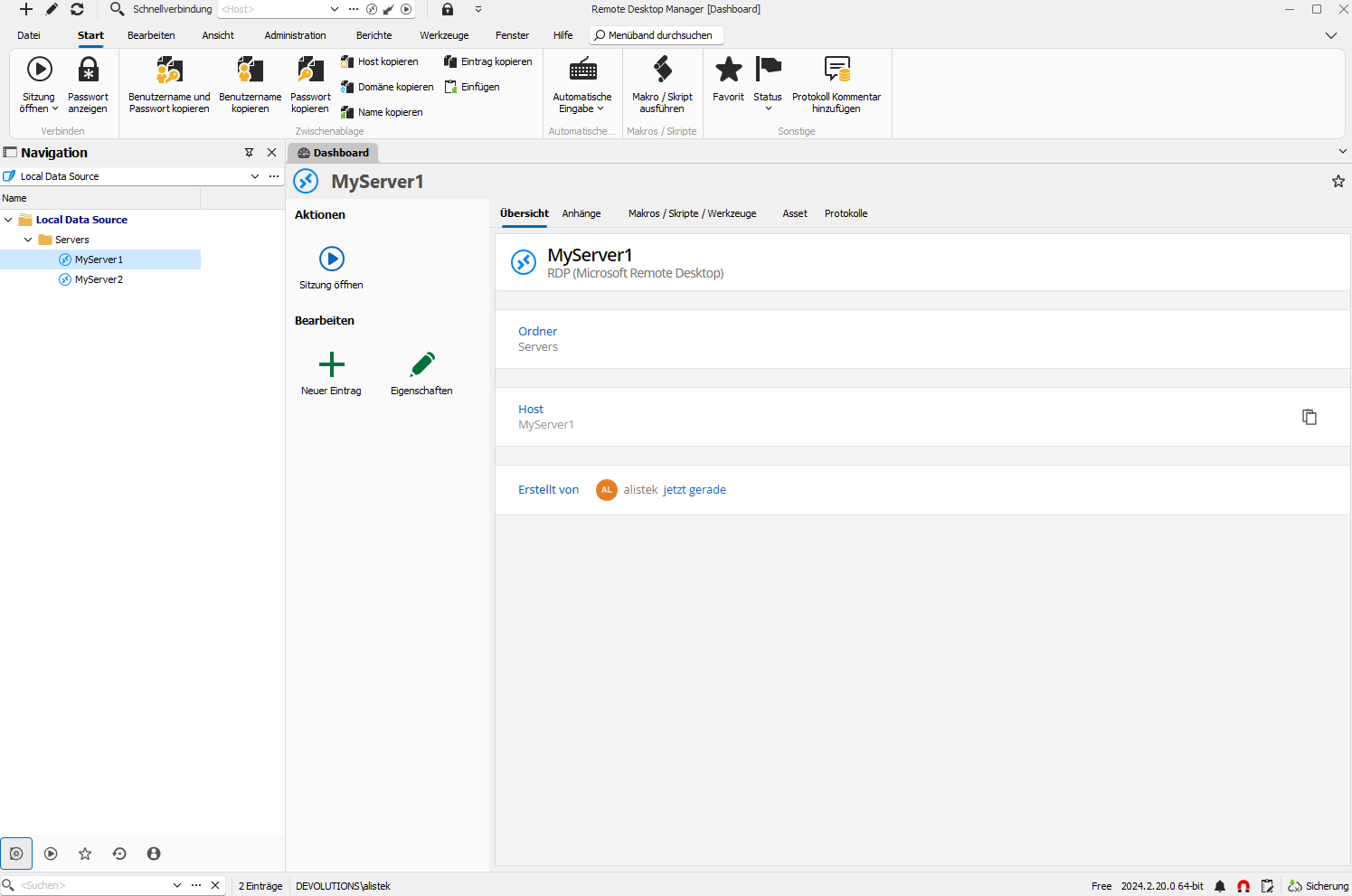Click Protokoll Kommentar hinzufügen

click(837, 84)
